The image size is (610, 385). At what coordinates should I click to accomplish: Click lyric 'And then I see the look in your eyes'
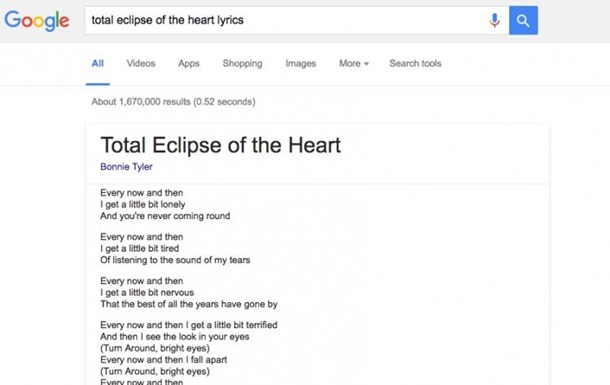click(175, 336)
